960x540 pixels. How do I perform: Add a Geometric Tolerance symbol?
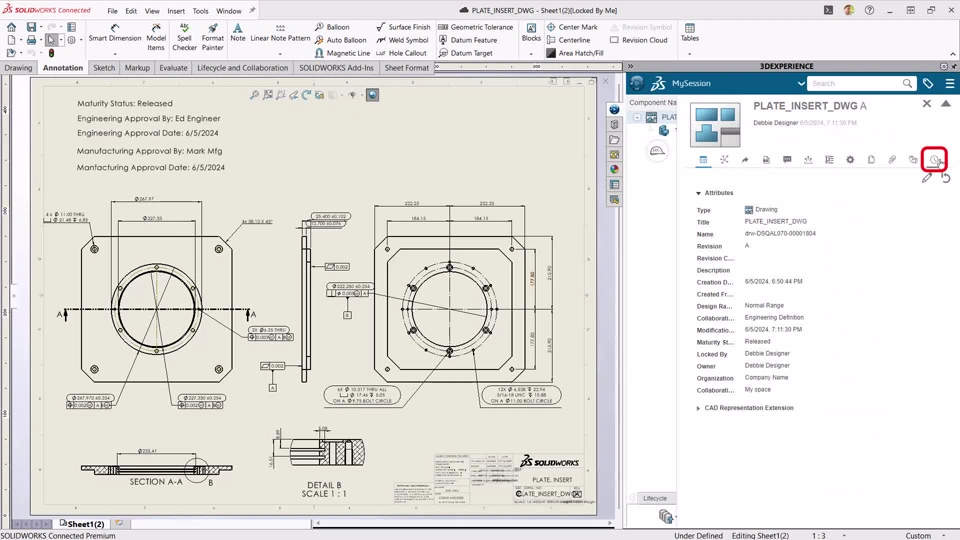(x=475, y=27)
